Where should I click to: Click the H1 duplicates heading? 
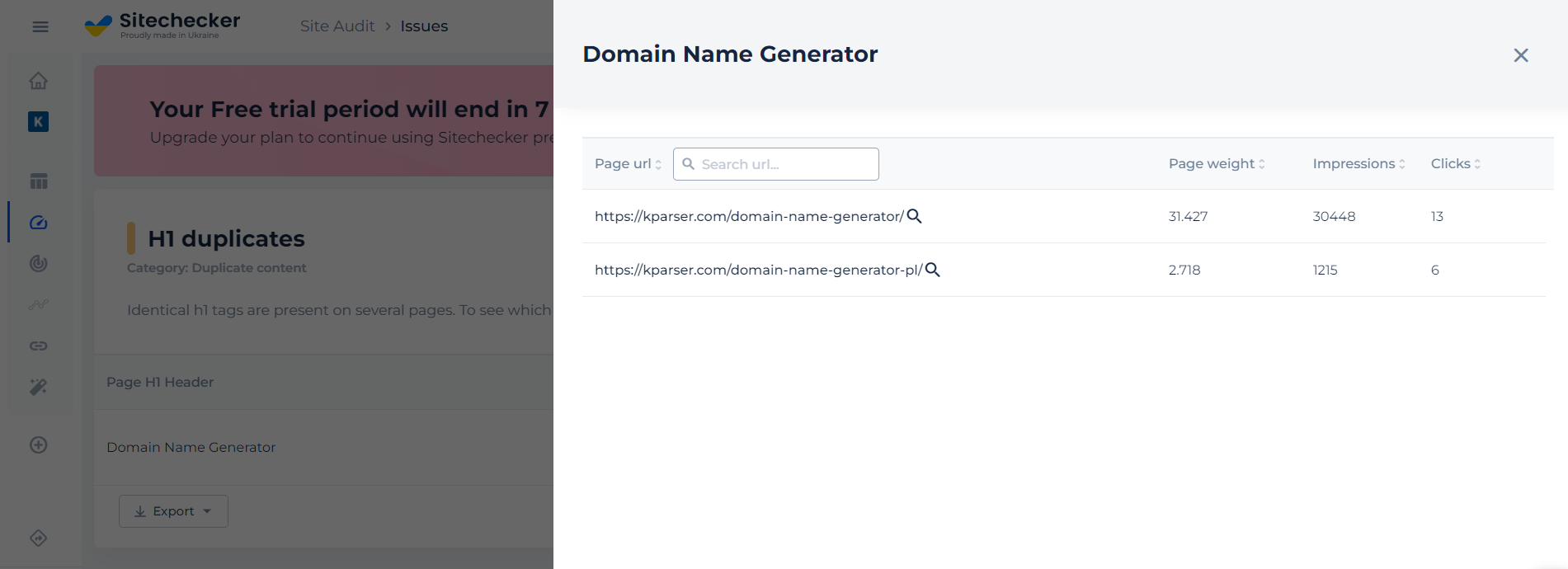click(x=226, y=238)
